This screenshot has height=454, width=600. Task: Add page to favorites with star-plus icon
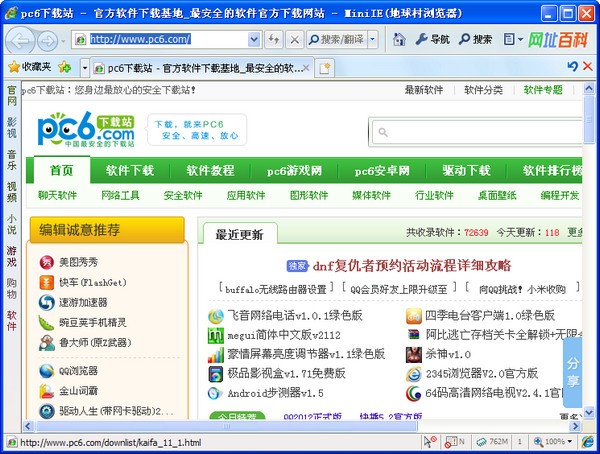tap(64, 67)
